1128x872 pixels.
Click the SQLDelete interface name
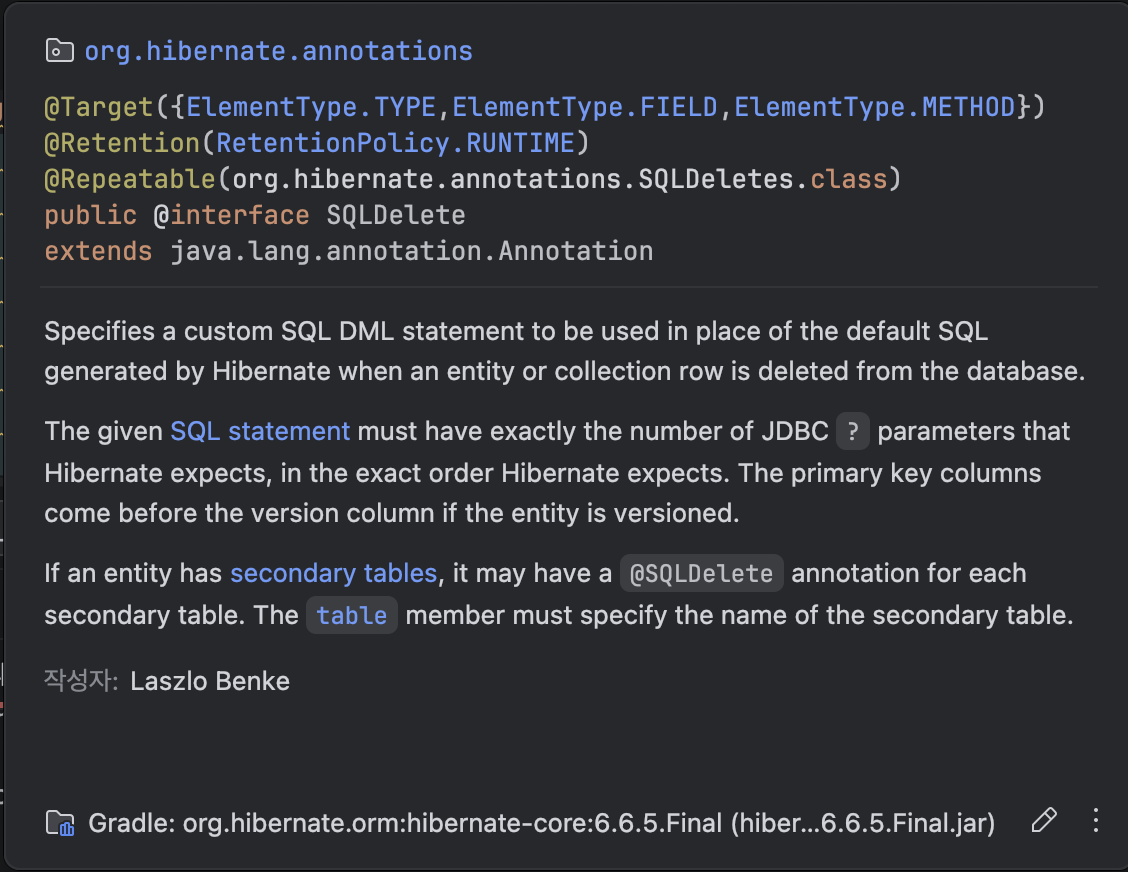396,215
